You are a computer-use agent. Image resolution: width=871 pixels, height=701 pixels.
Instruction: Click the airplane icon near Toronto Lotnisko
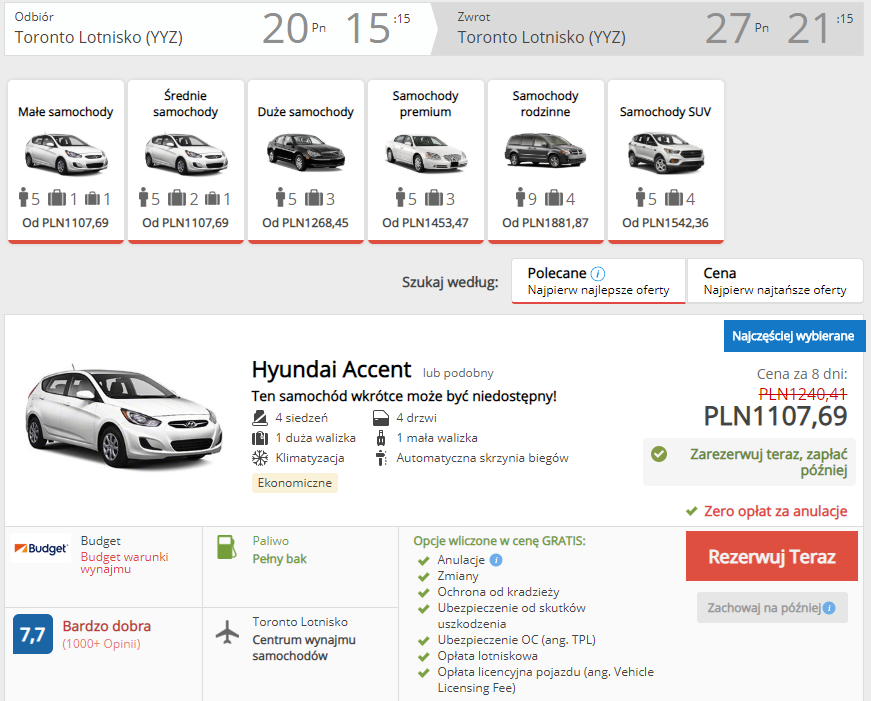[227, 632]
